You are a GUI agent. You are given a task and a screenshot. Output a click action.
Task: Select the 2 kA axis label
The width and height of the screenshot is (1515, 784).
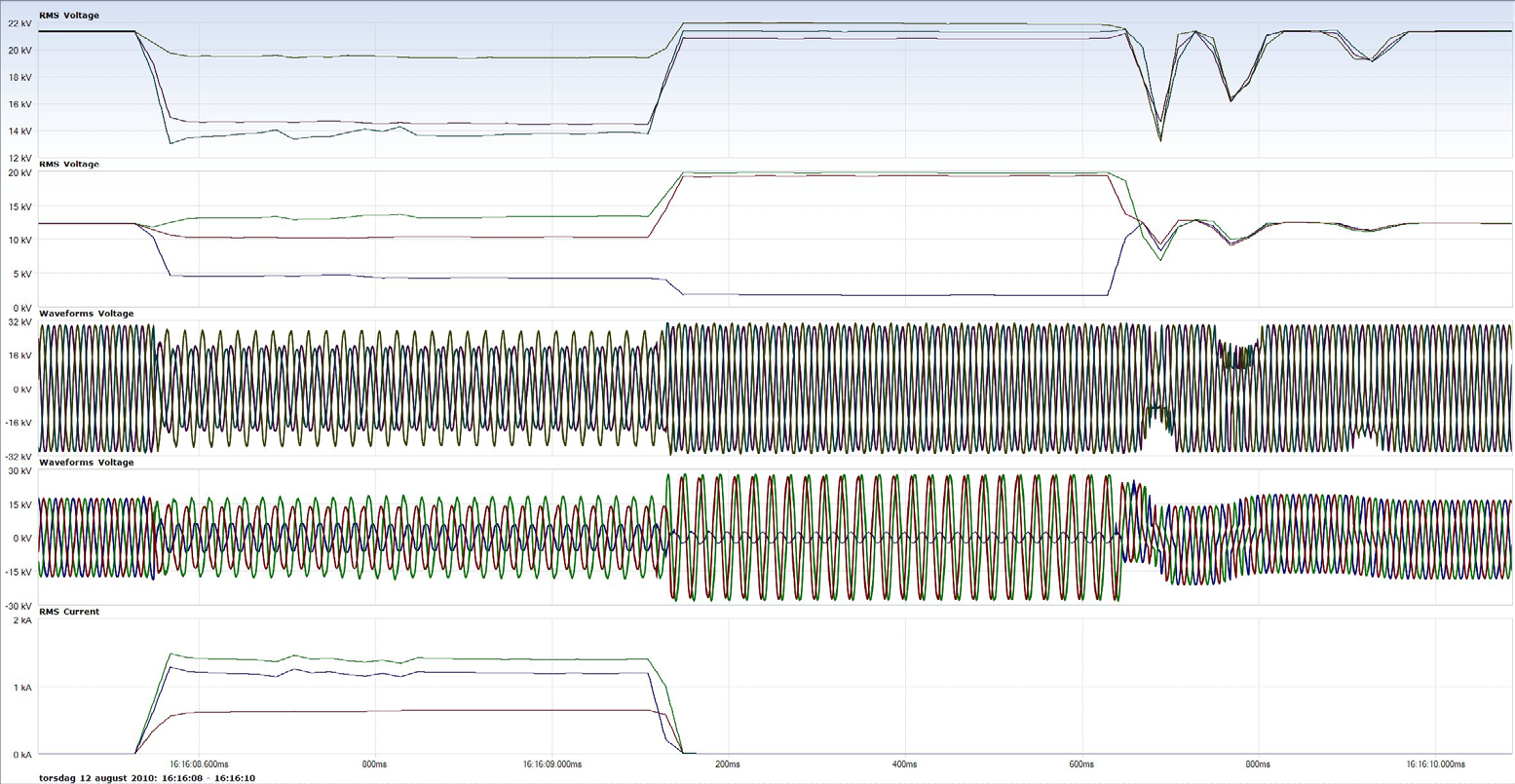(22, 620)
